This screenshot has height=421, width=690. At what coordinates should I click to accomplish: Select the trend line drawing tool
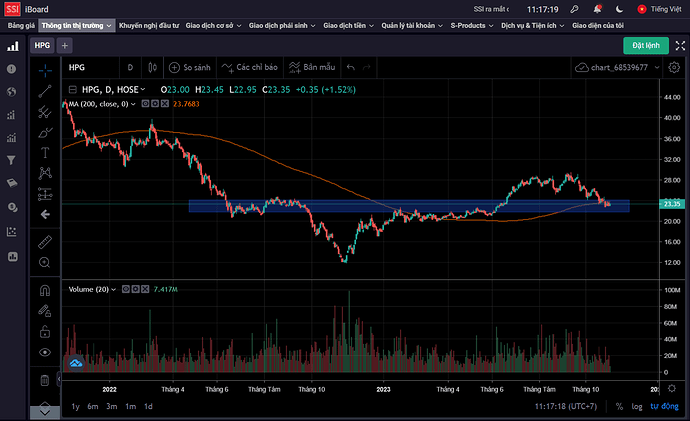(45, 90)
